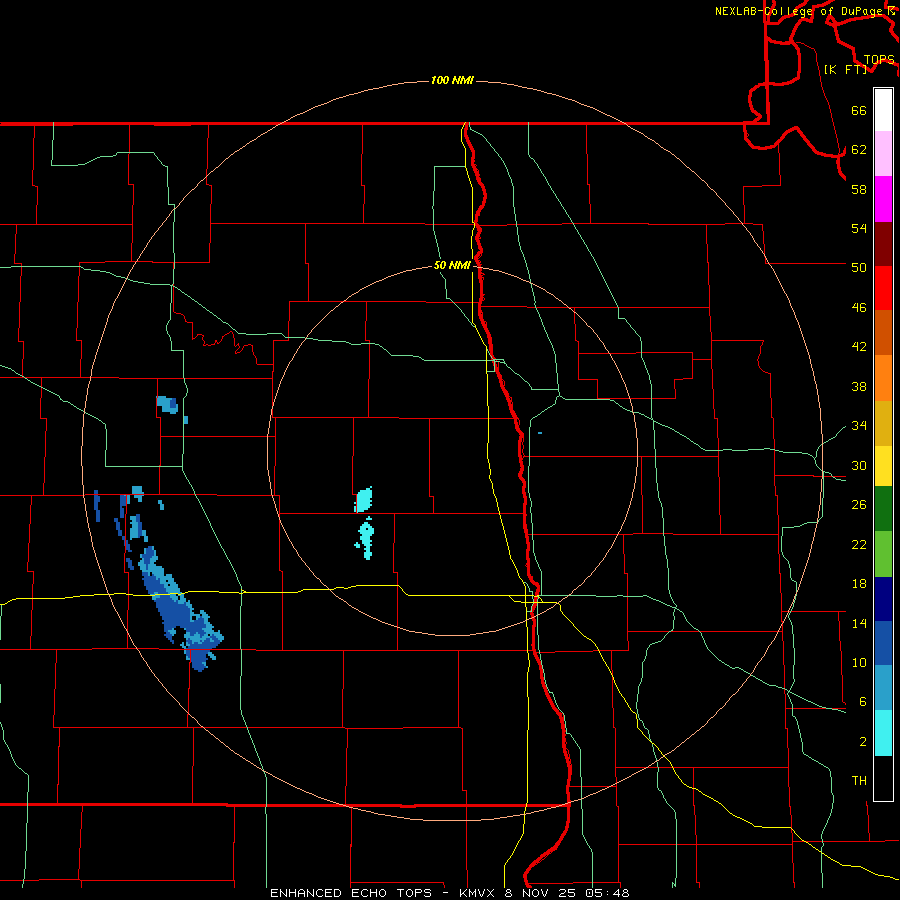Click the dark red (maroon) legend block
900x900 pixels.
click(x=883, y=243)
